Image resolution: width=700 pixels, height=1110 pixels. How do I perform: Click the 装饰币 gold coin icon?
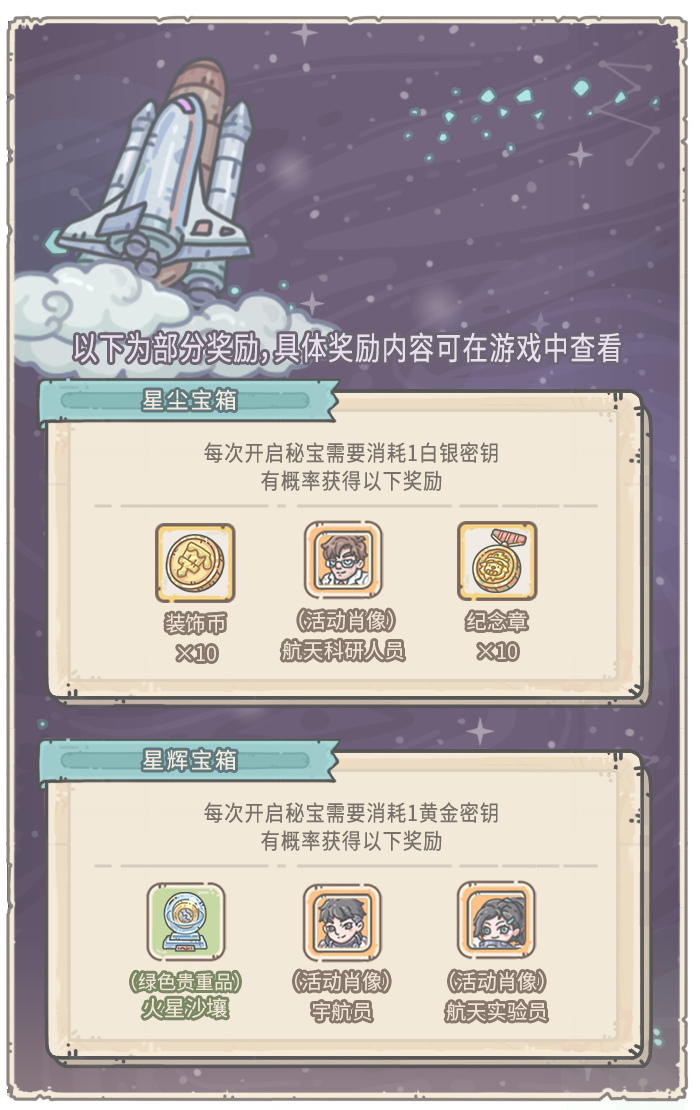pos(195,563)
